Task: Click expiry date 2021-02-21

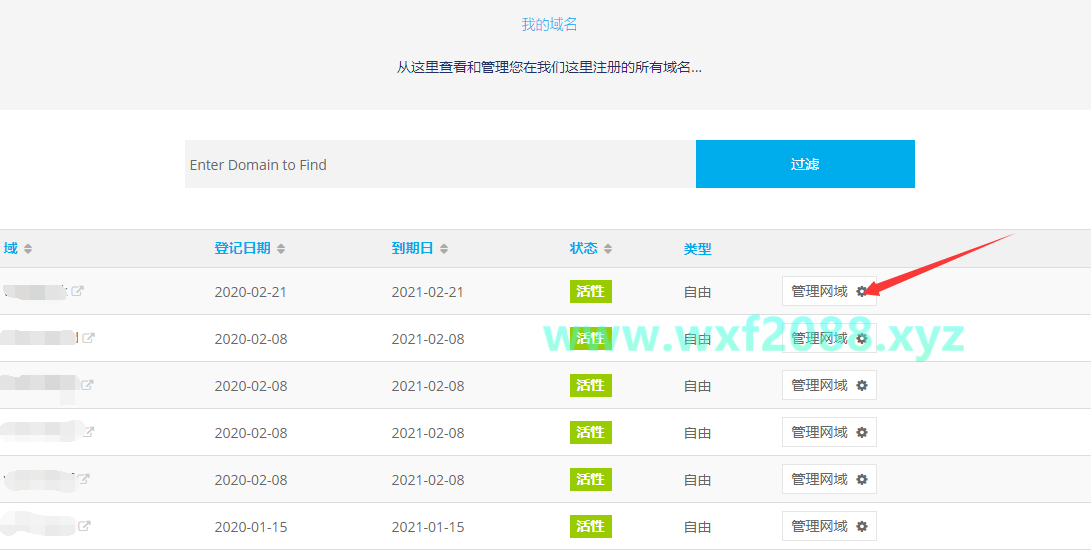Action: [x=427, y=292]
